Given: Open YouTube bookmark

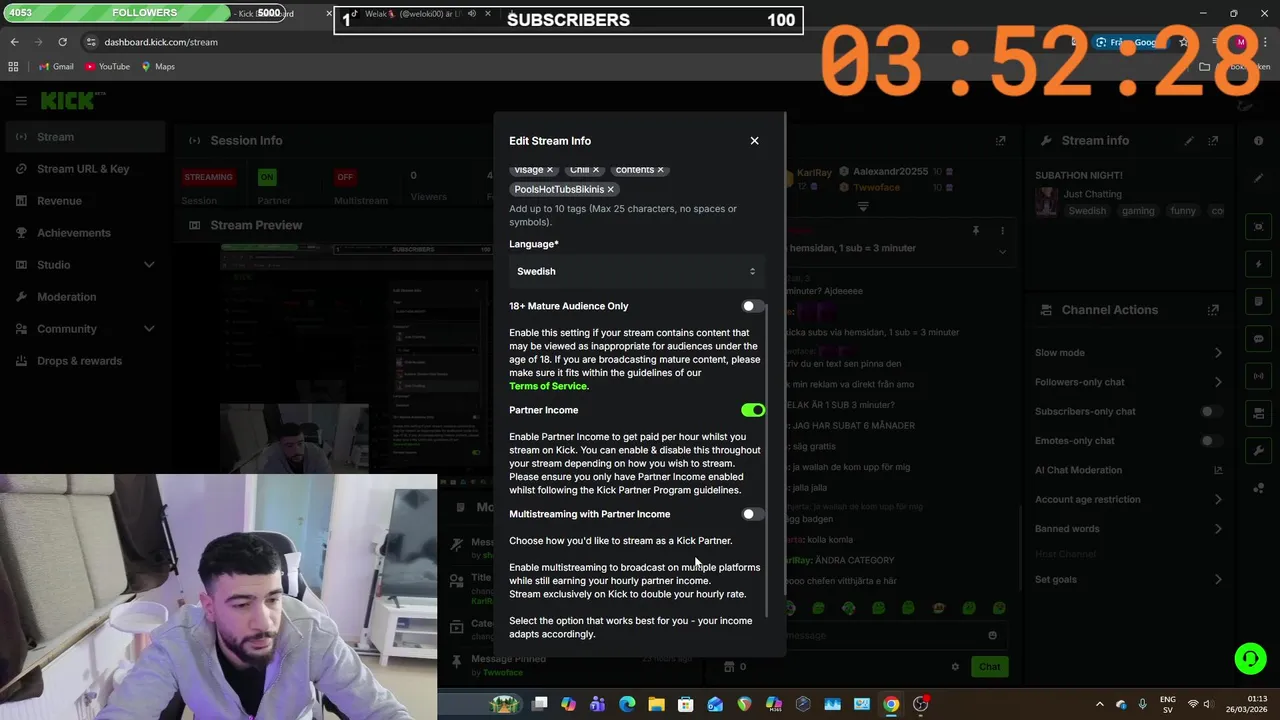Looking at the screenshot, I should [107, 66].
